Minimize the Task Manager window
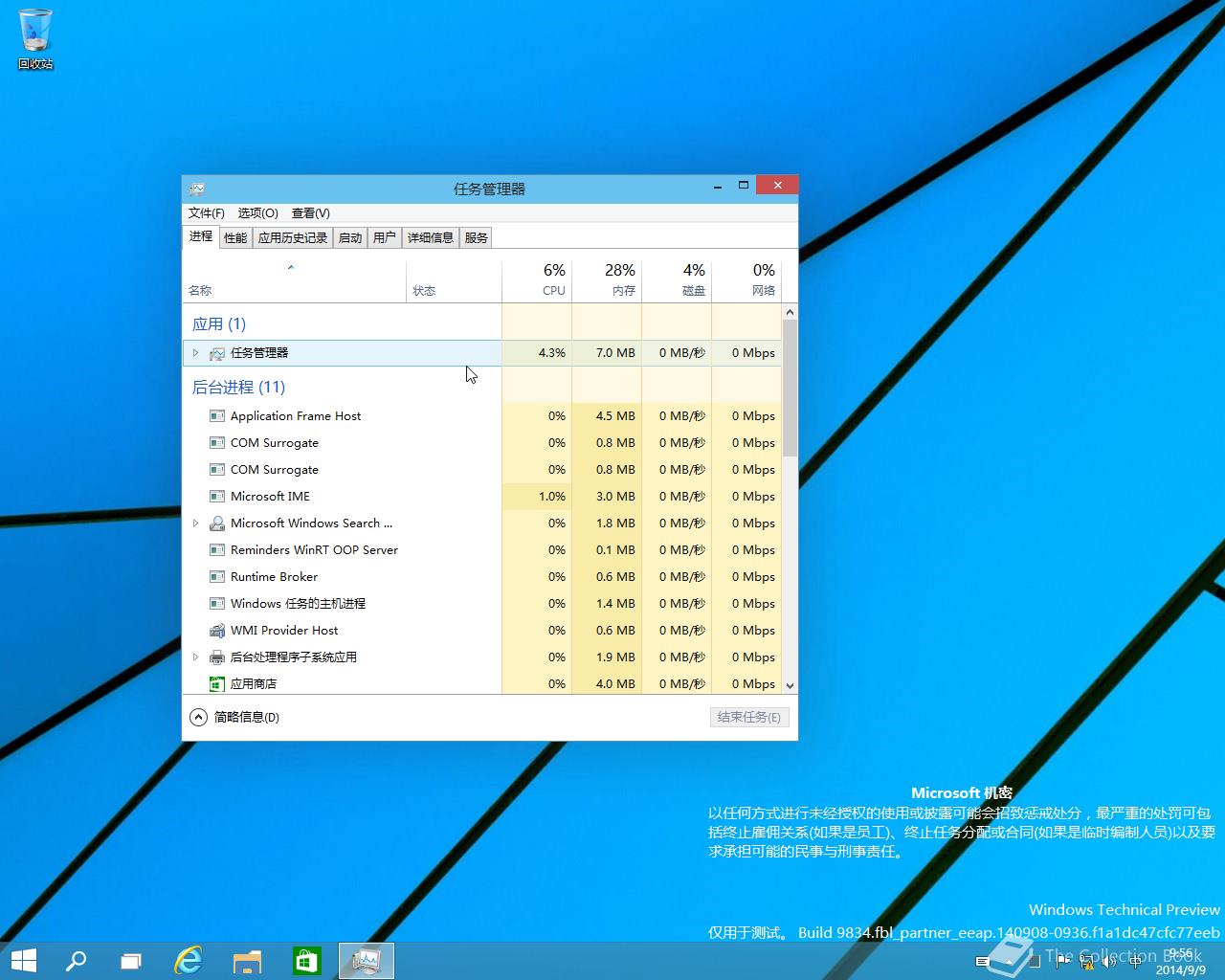This screenshot has width=1225, height=980. coord(717,187)
